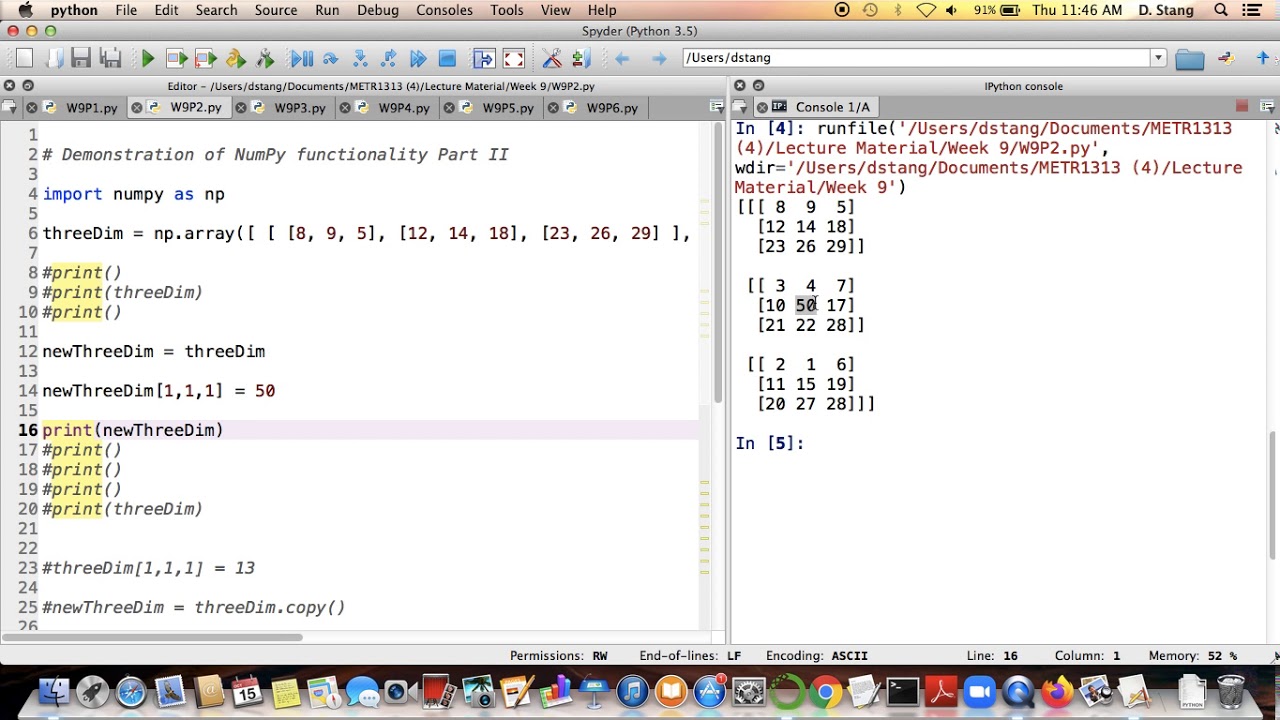The height and width of the screenshot is (720, 1280).
Task: Open the Debug menu
Action: click(x=378, y=10)
